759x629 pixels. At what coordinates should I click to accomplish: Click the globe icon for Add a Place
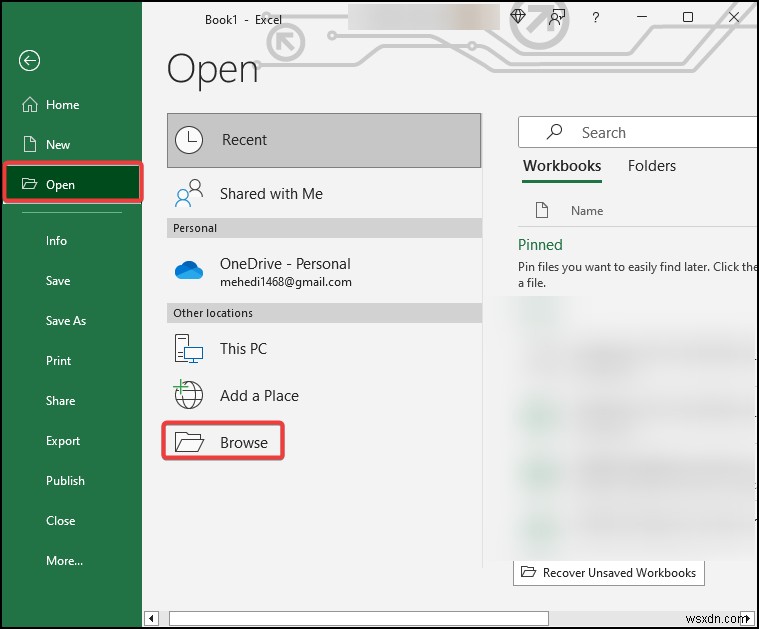click(188, 394)
